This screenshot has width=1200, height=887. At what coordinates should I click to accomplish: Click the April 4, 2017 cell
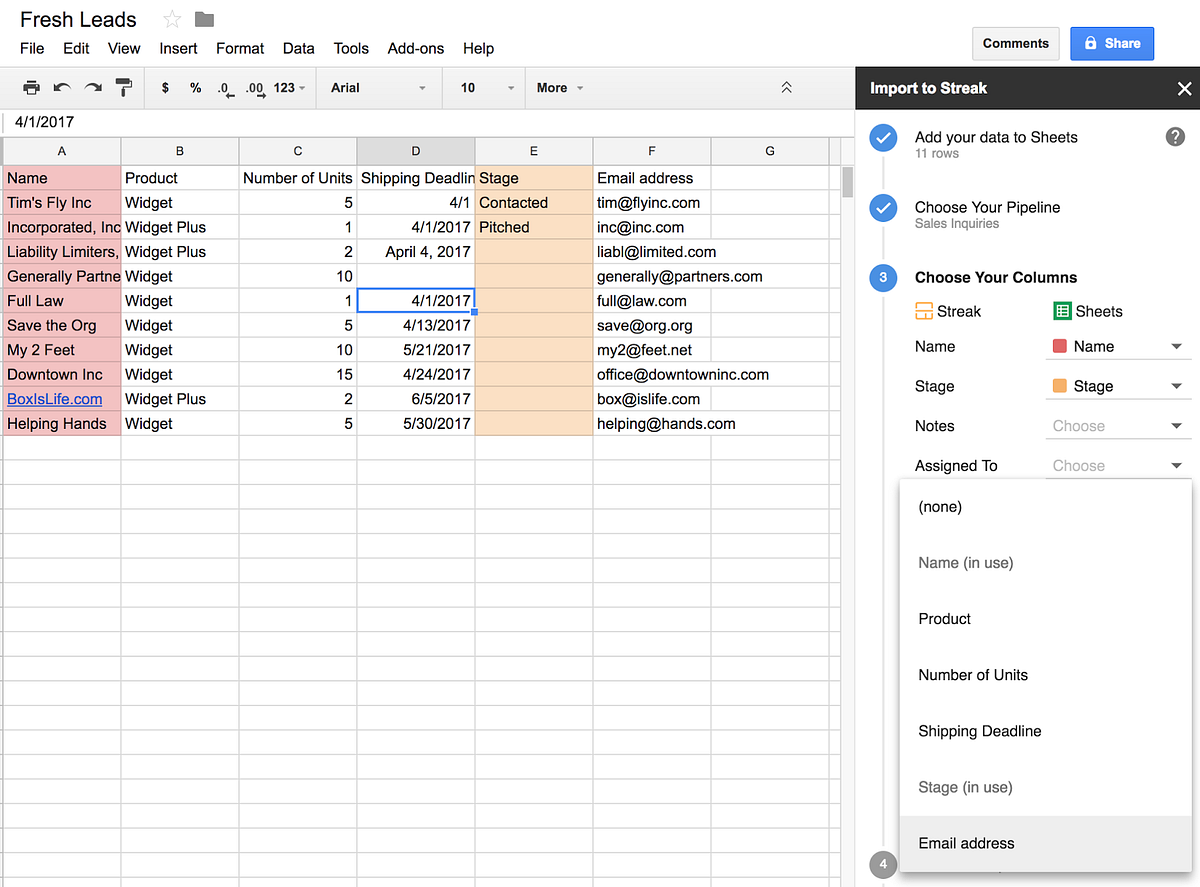pyautogui.click(x=416, y=252)
